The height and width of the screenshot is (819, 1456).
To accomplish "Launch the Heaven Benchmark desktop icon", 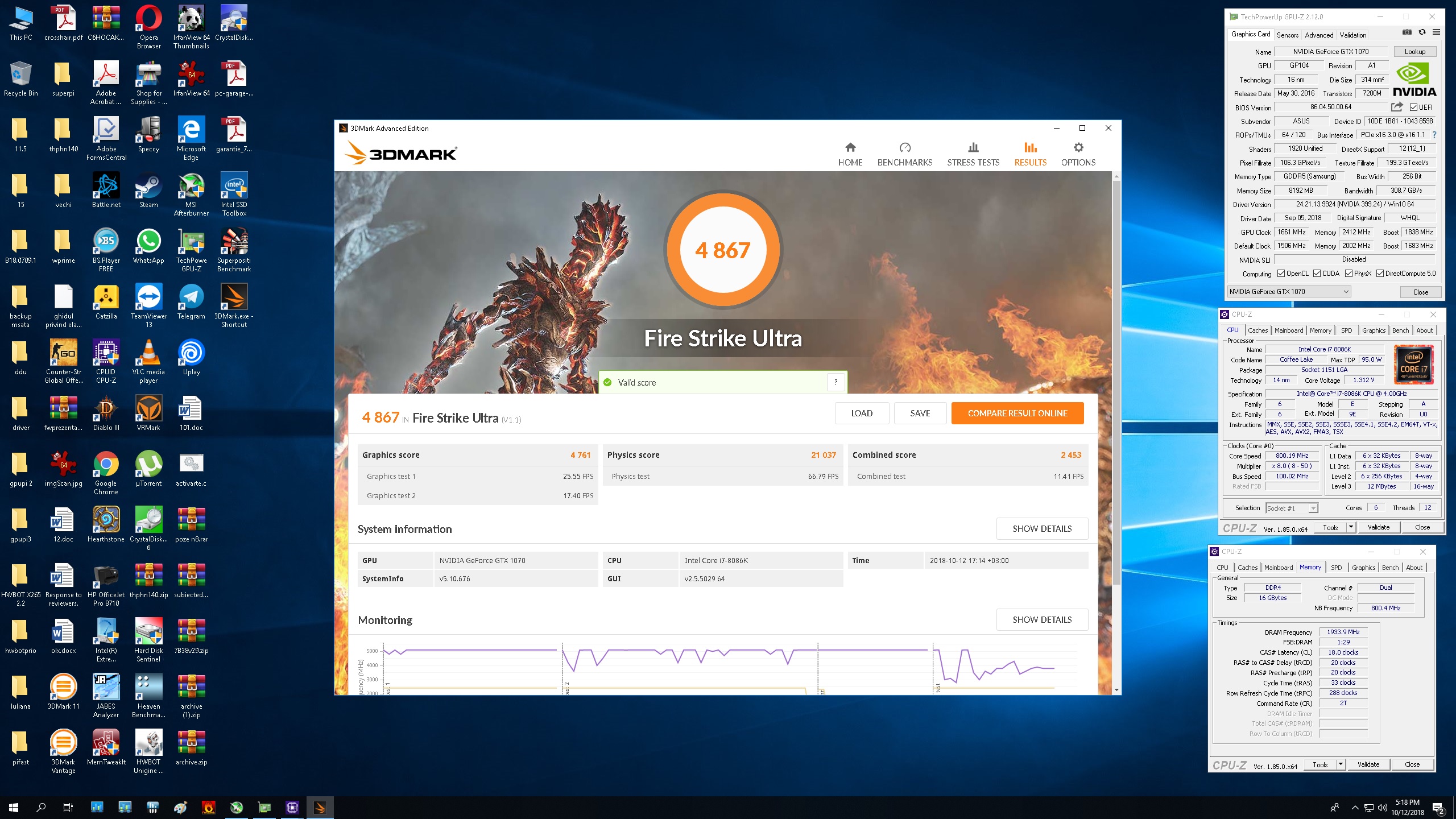I will (148, 697).
